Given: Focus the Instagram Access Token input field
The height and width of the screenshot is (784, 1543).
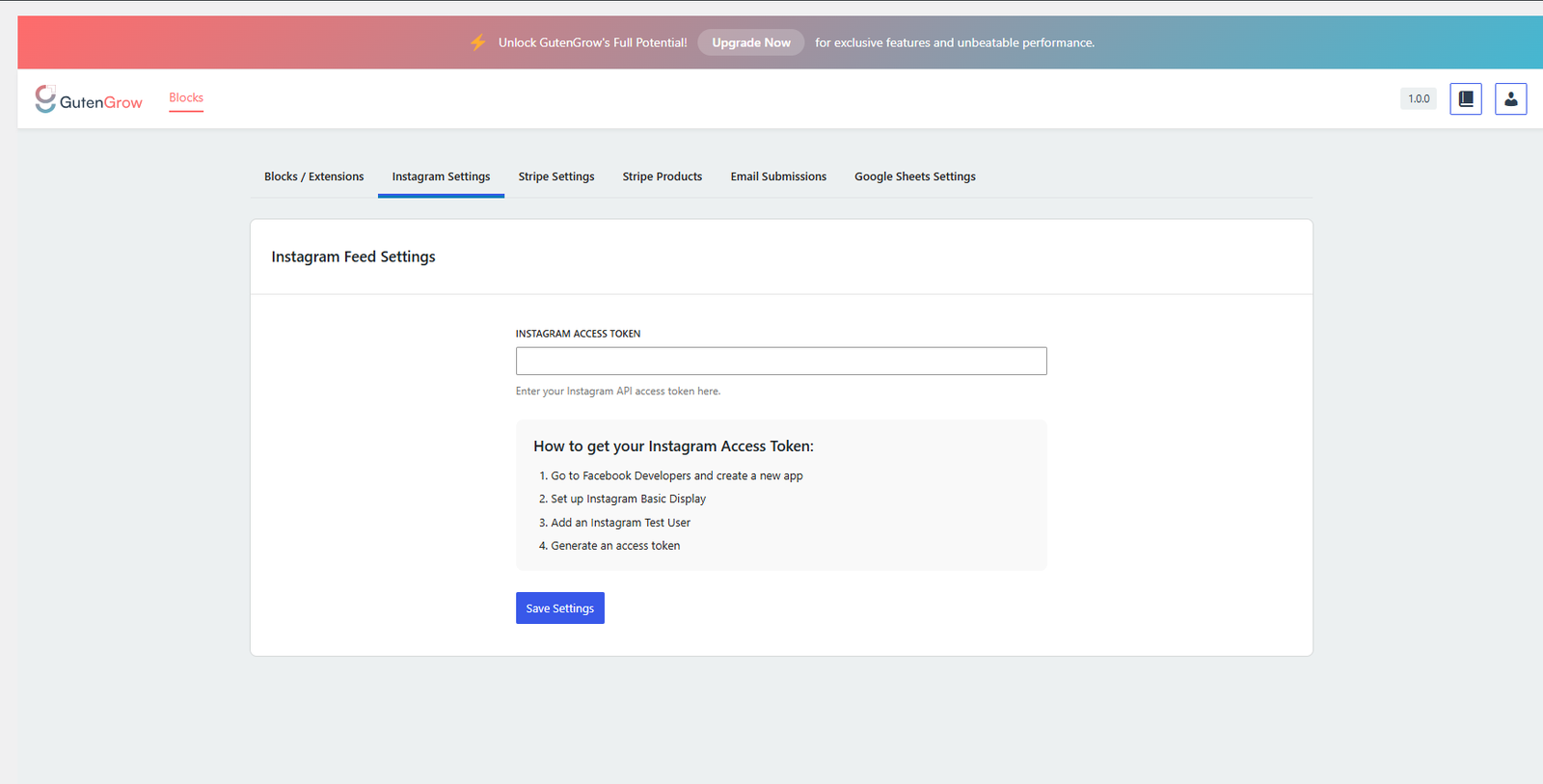Looking at the screenshot, I should (x=780, y=361).
